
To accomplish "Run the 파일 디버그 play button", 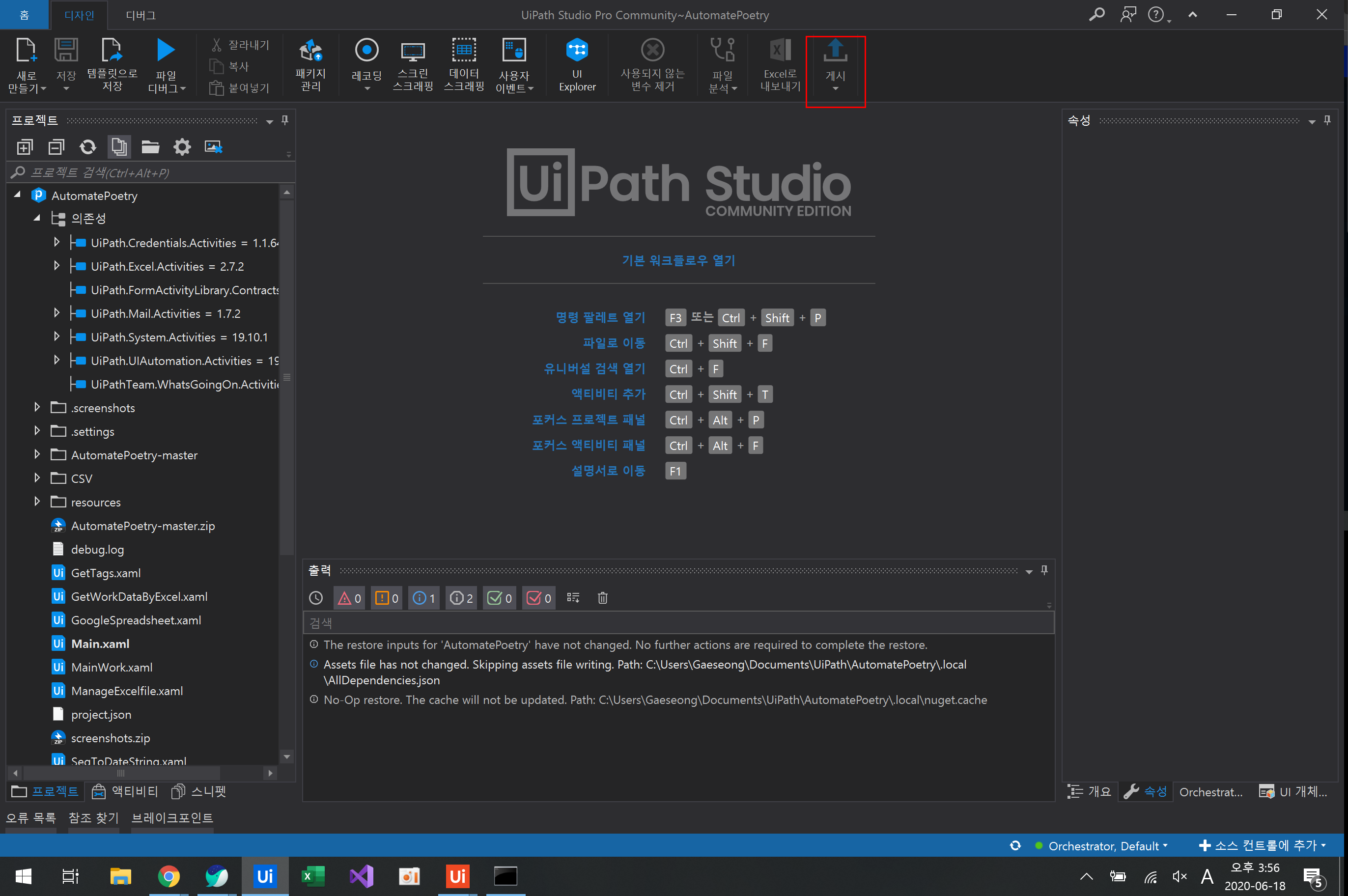I will click(166, 50).
